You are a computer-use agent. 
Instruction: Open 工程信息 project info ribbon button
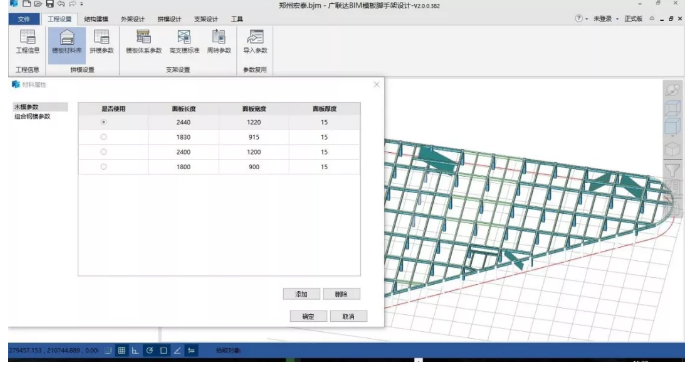tap(27, 41)
